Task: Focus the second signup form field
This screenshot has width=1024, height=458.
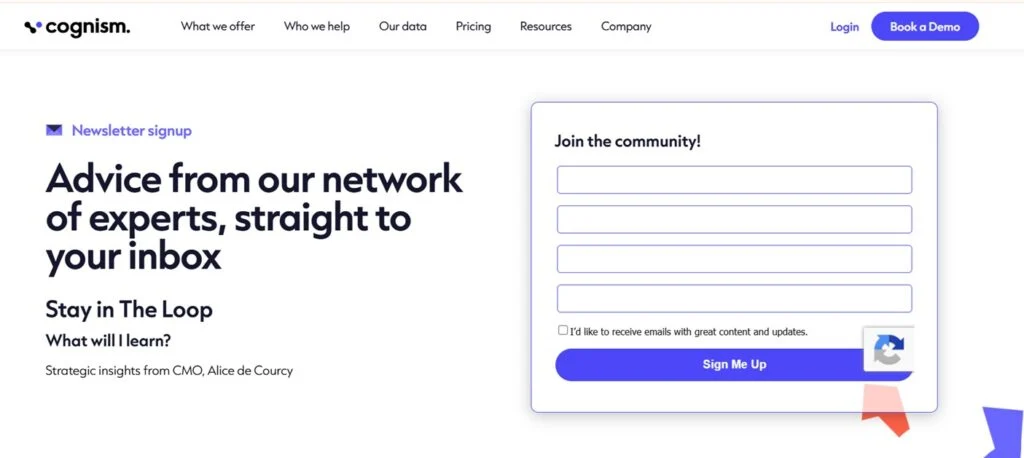Action: pyautogui.click(x=734, y=220)
